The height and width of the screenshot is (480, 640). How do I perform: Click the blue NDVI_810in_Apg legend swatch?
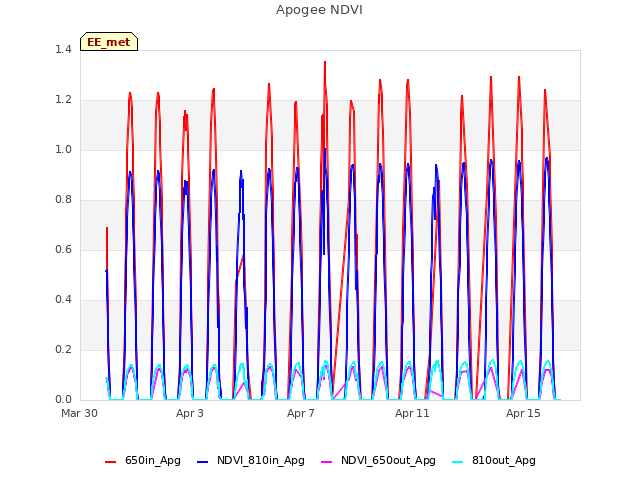click(x=202, y=462)
